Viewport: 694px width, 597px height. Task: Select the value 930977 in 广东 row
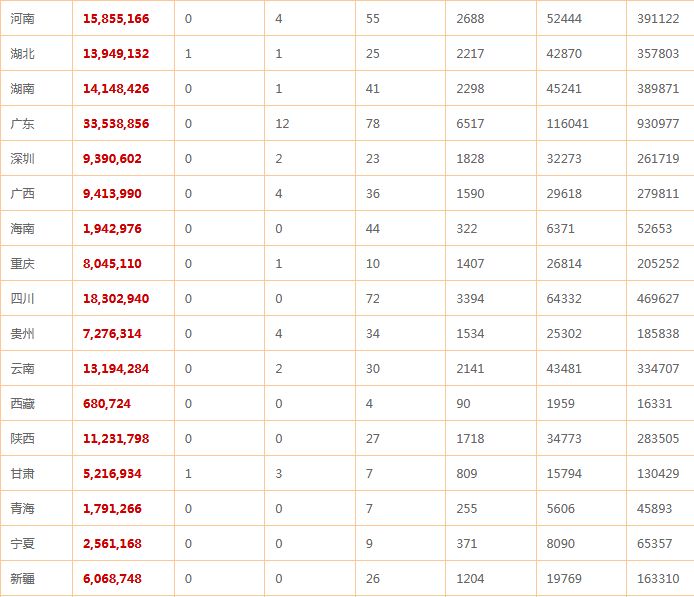click(x=657, y=123)
